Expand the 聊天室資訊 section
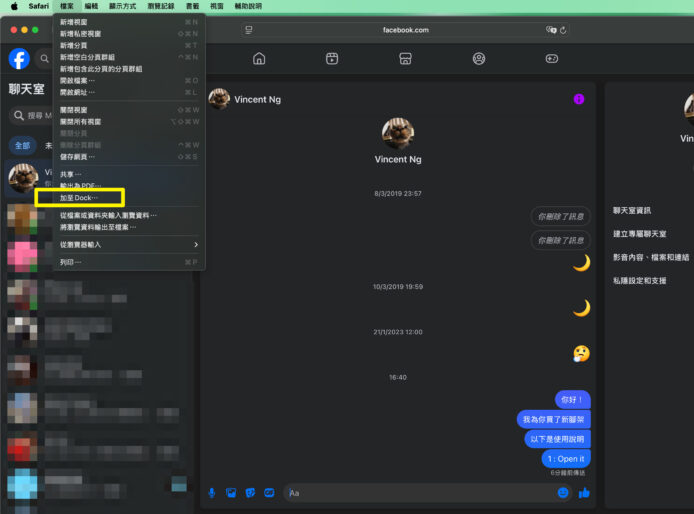 (630, 210)
